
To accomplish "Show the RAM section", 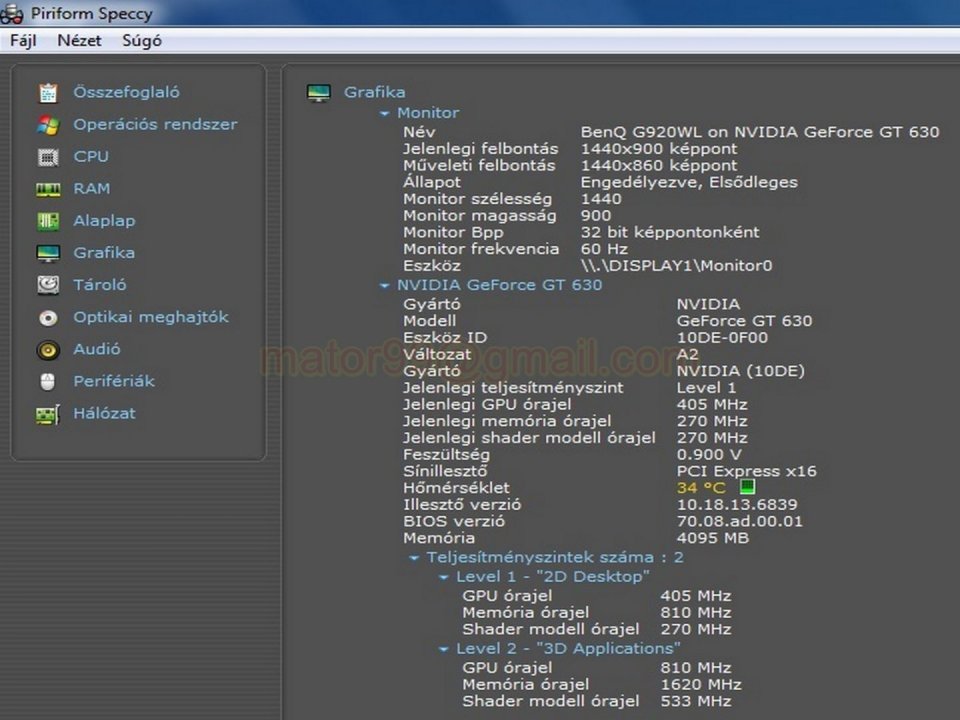I will pos(92,189).
